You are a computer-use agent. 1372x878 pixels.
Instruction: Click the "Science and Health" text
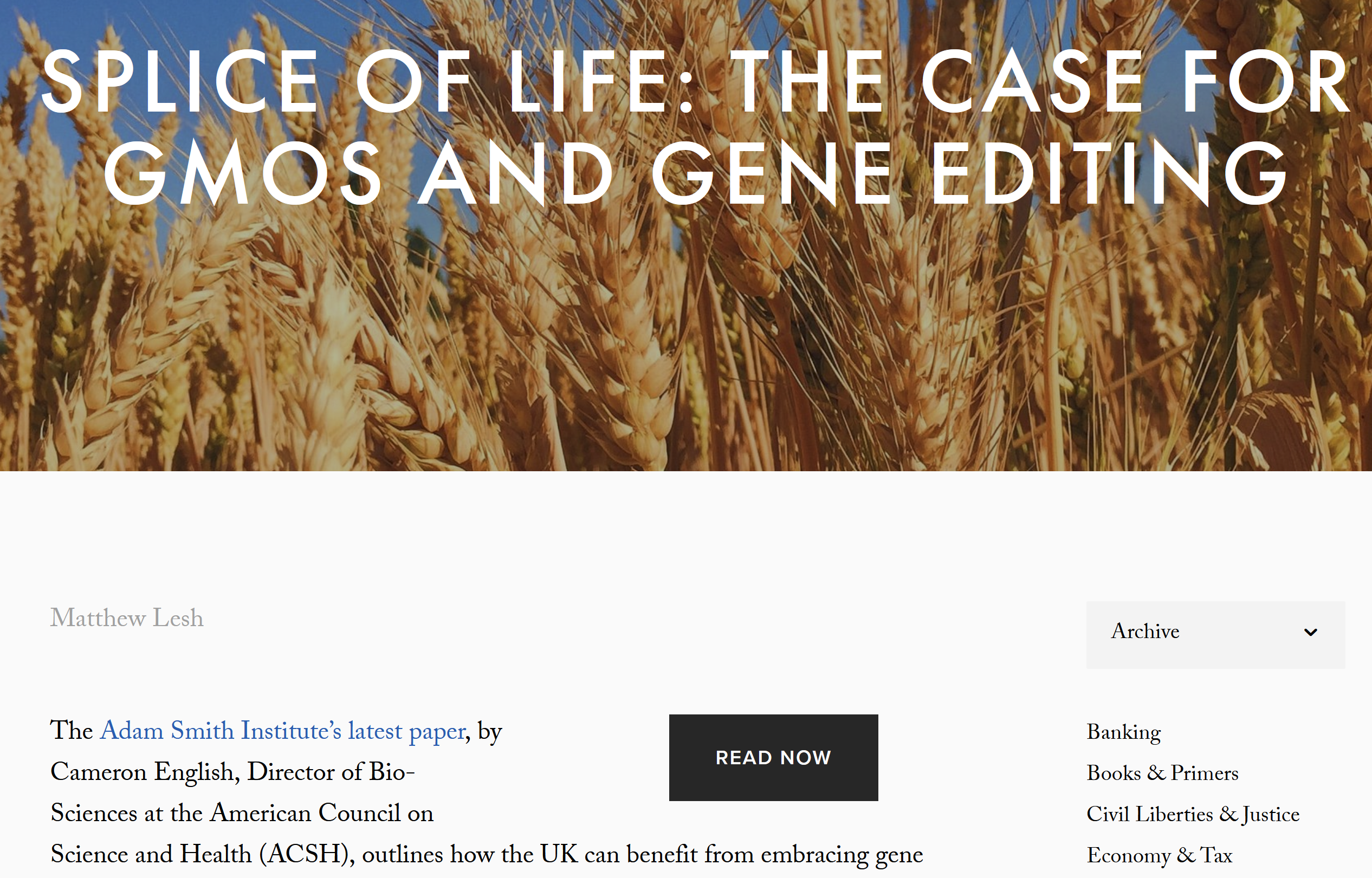click(151, 855)
